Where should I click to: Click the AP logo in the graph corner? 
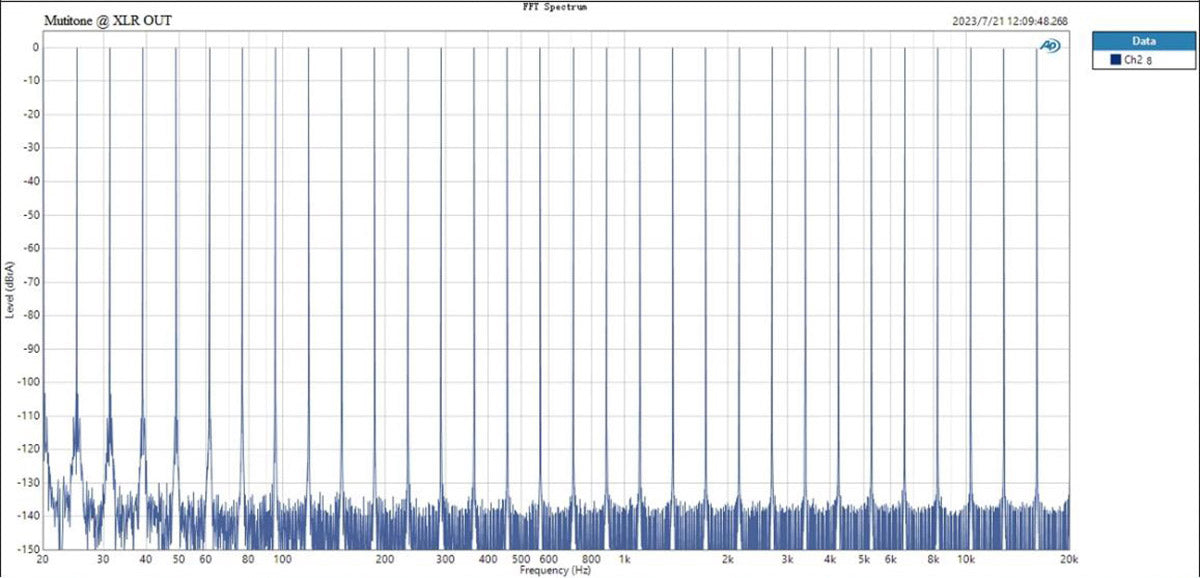(x=1050, y=46)
